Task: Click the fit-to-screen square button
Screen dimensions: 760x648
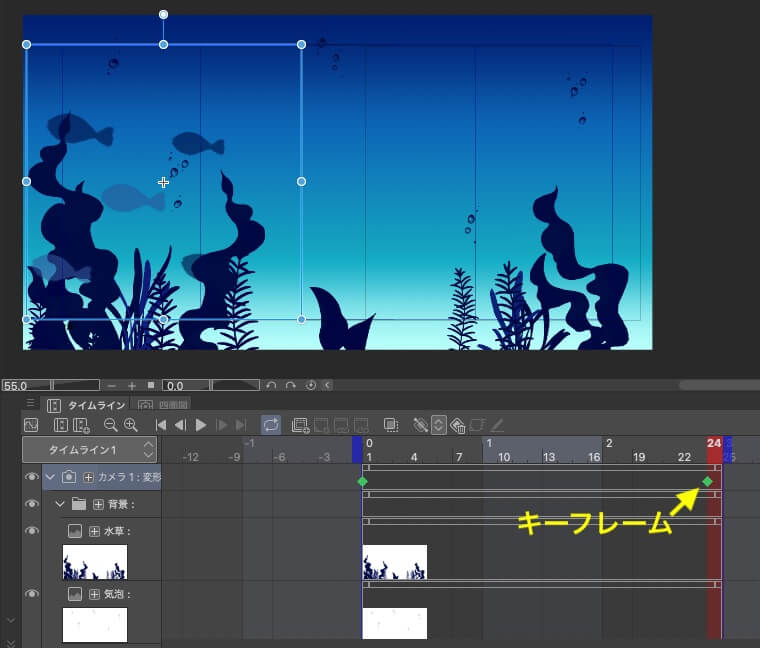Action: (x=151, y=385)
